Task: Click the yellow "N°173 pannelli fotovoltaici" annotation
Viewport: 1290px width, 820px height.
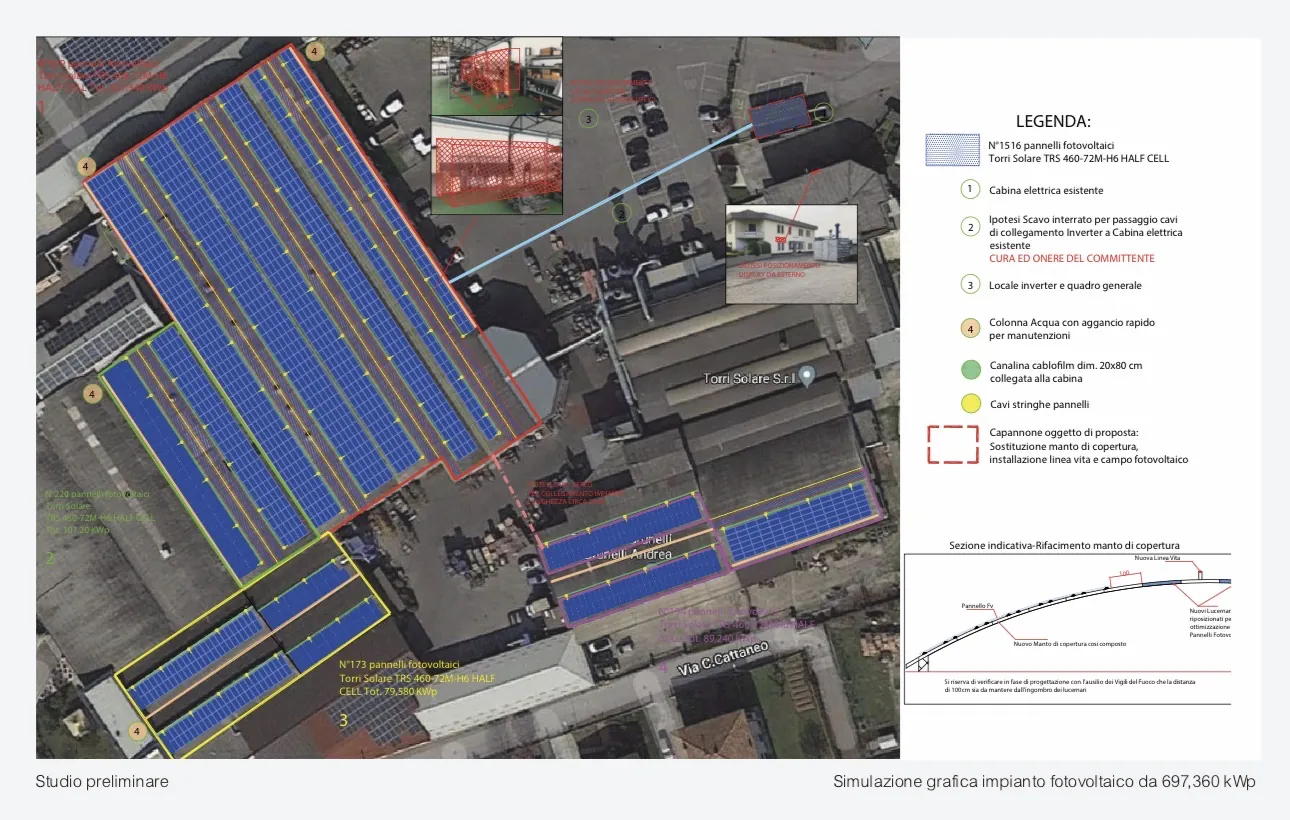Action: (399, 664)
